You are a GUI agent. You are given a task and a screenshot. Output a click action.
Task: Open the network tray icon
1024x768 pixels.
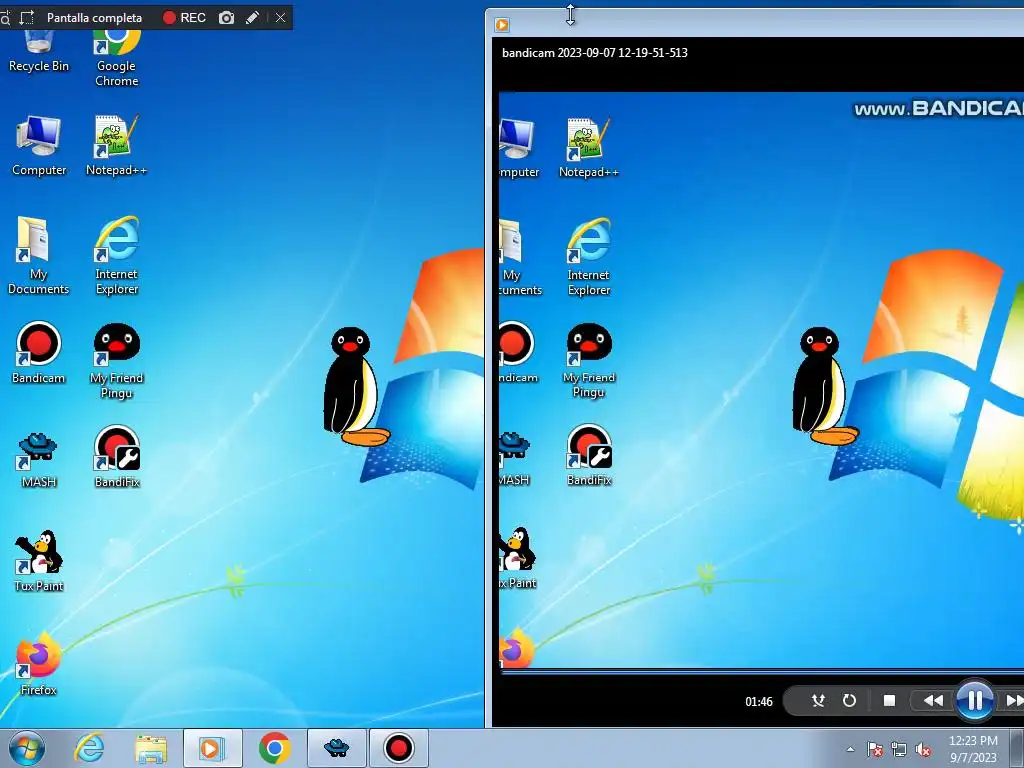[899, 749]
